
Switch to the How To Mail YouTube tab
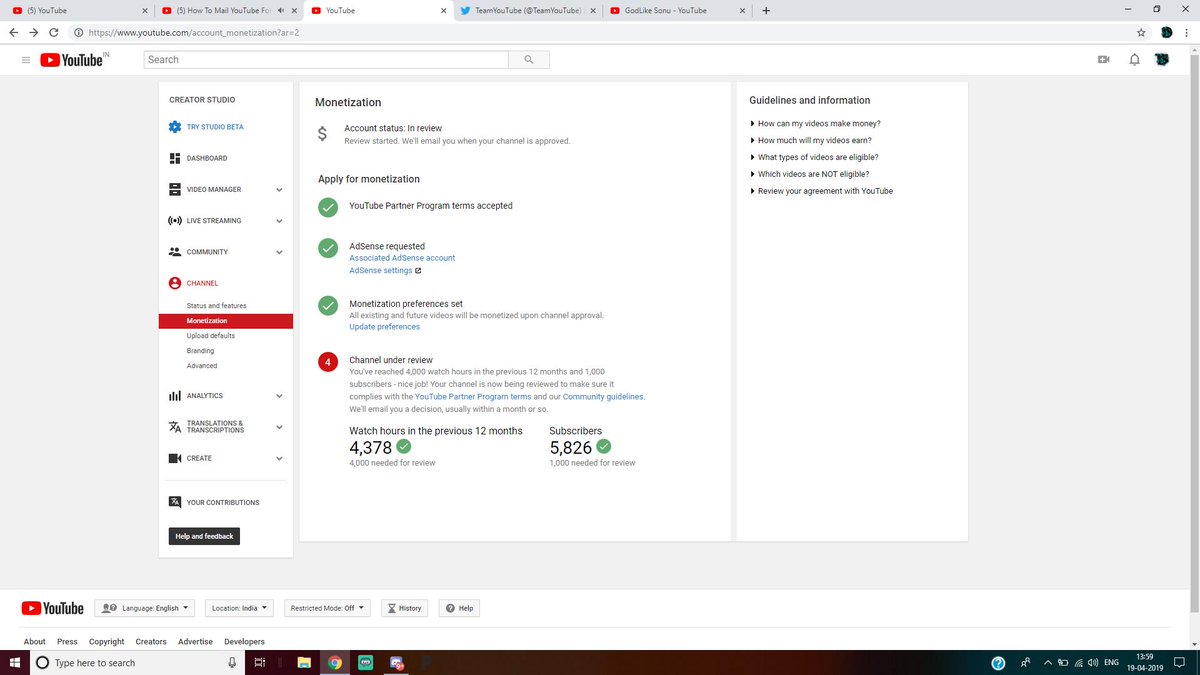pyautogui.click(x=228, y=11)
